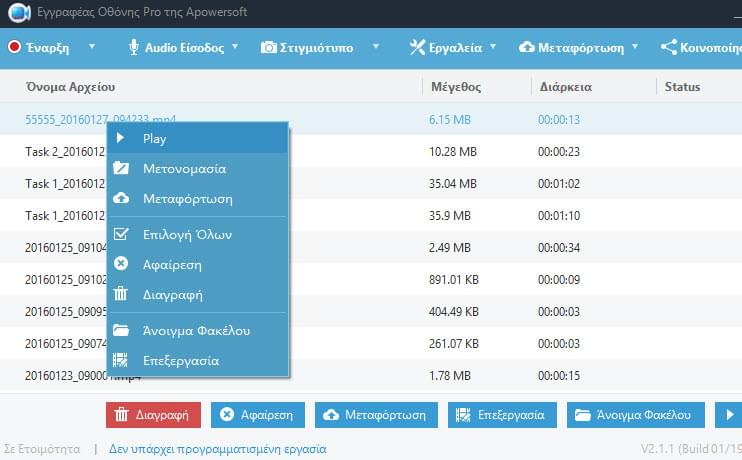Choose Διαγραφή in the context menu
The width and height of the screenshot is (742, 460).
coord(198,295)
